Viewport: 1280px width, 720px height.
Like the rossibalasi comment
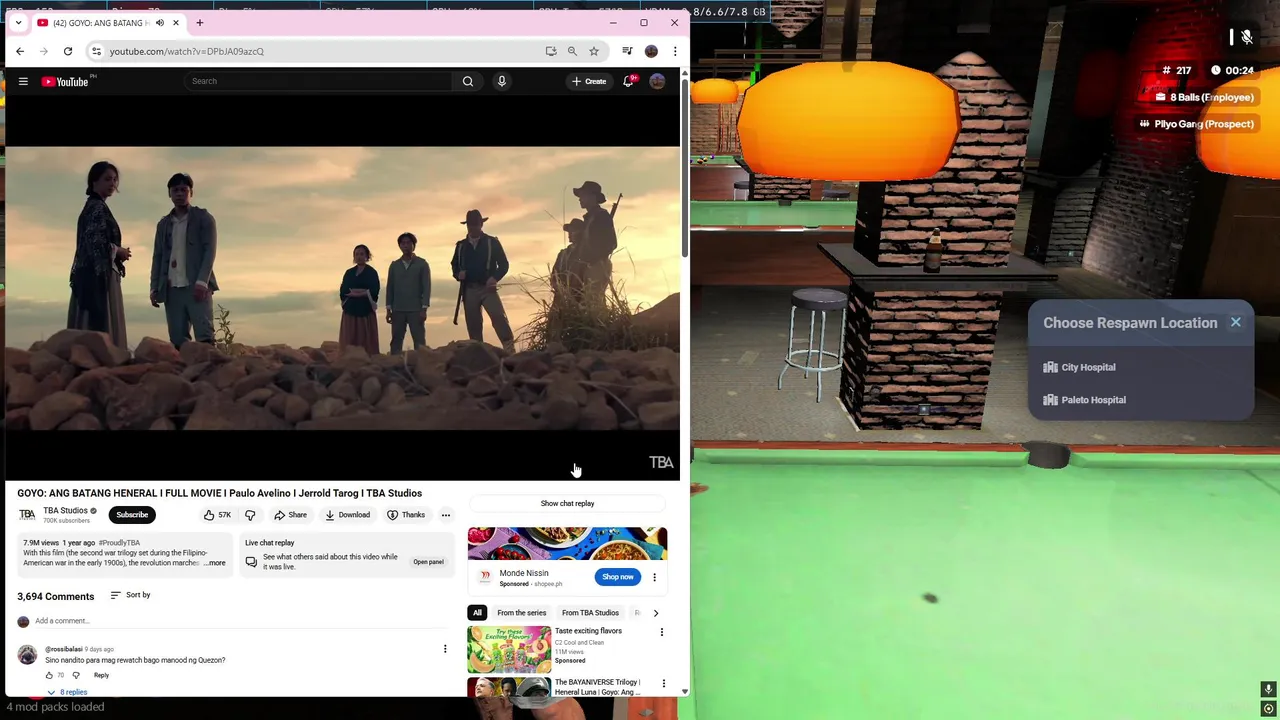pyautogui.click(x=49, y=675)
